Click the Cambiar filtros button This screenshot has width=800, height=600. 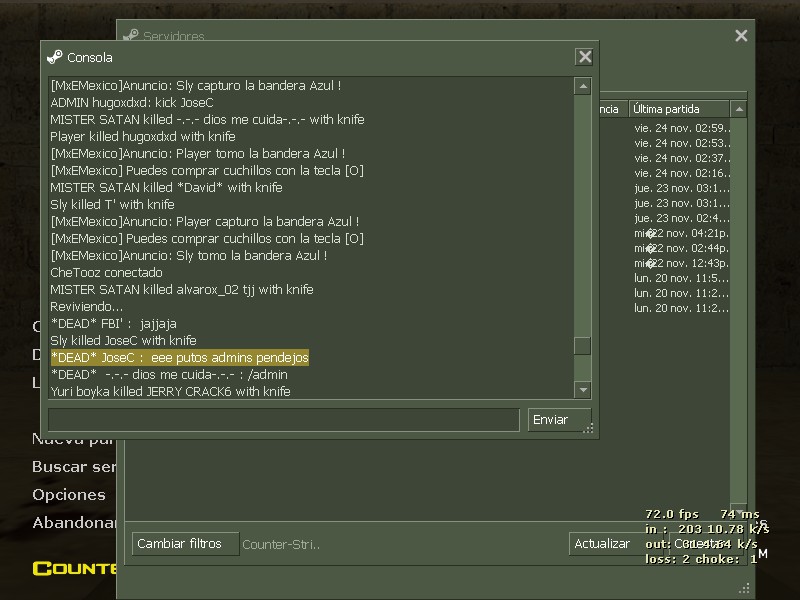(185, 544)
